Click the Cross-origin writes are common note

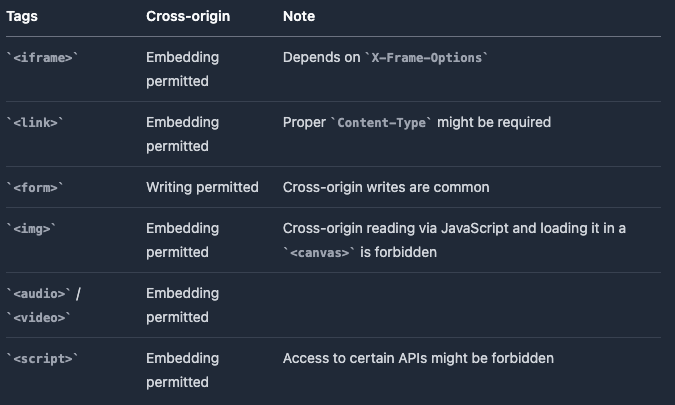point(386,187)
